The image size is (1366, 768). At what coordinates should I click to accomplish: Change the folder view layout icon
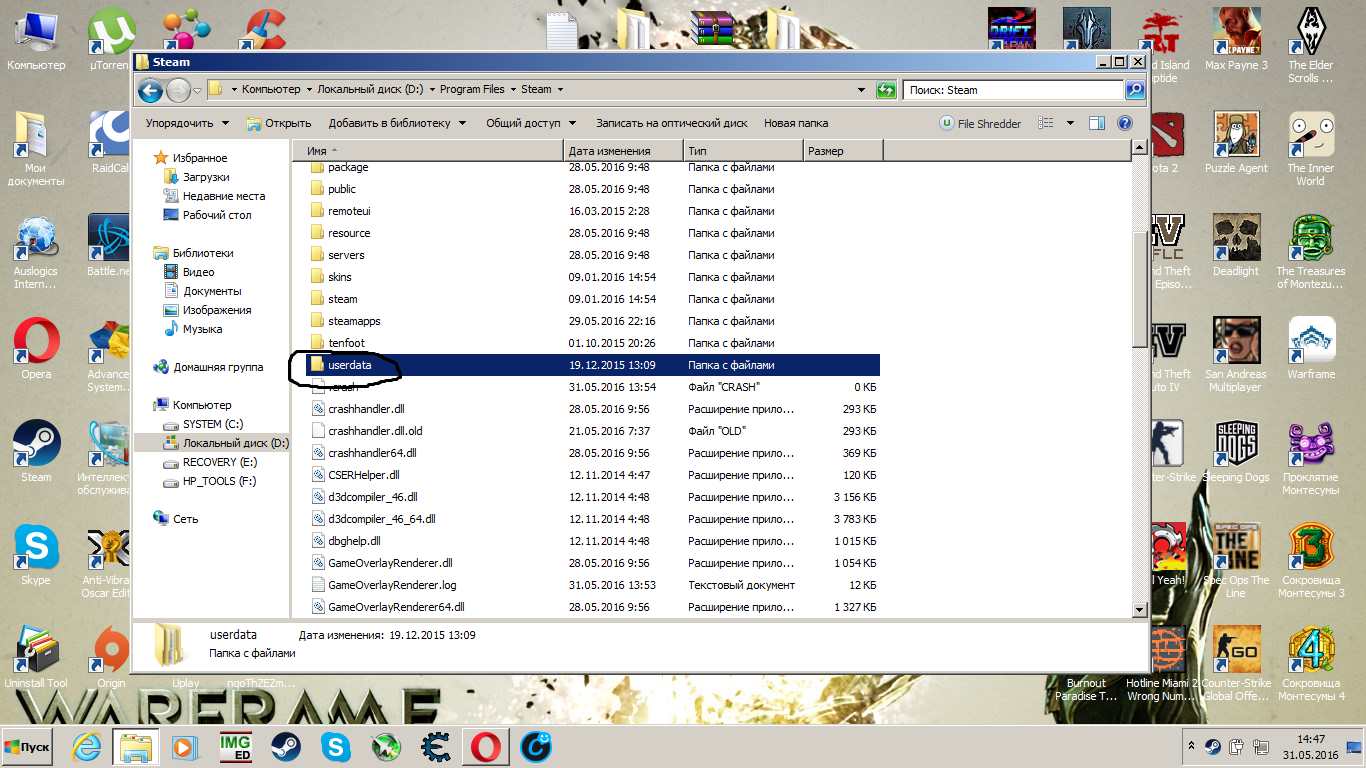1046,123
